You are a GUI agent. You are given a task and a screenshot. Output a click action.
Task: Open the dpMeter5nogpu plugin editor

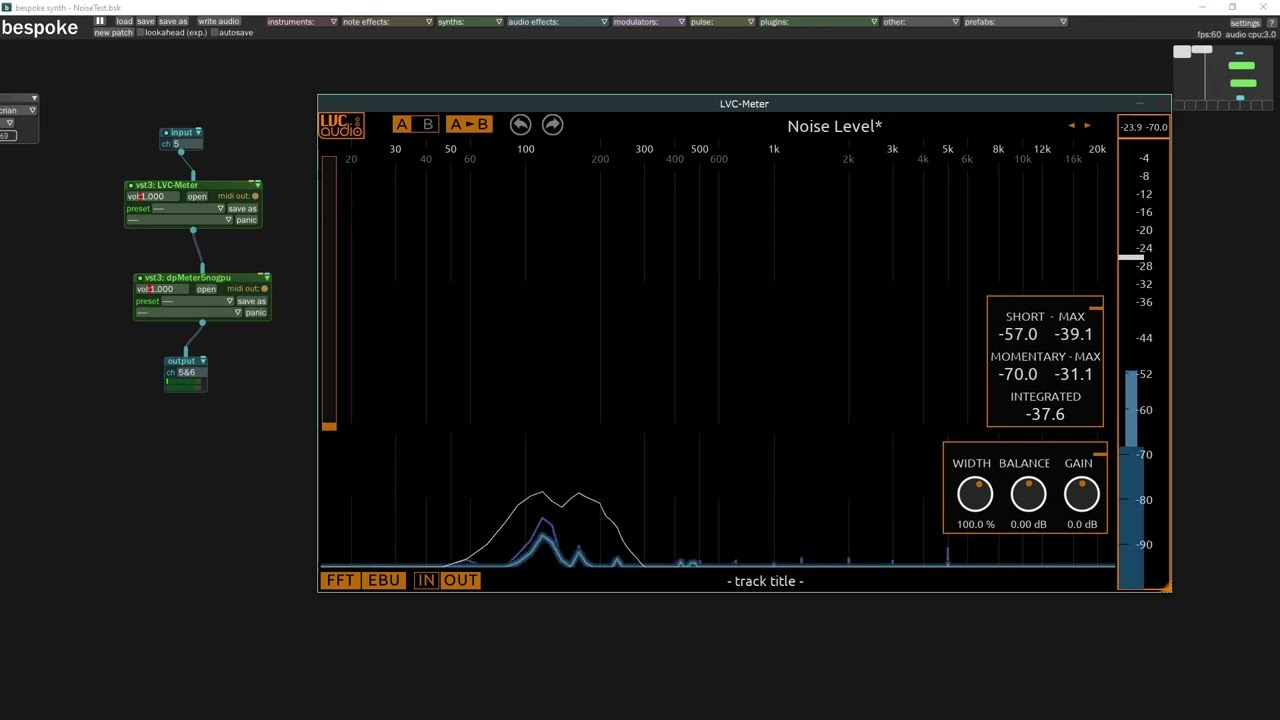pyautogui.click(x=205, y=289)
